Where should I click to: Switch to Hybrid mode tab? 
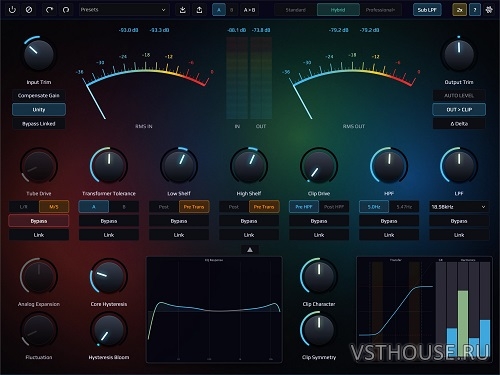pos(338,10)
